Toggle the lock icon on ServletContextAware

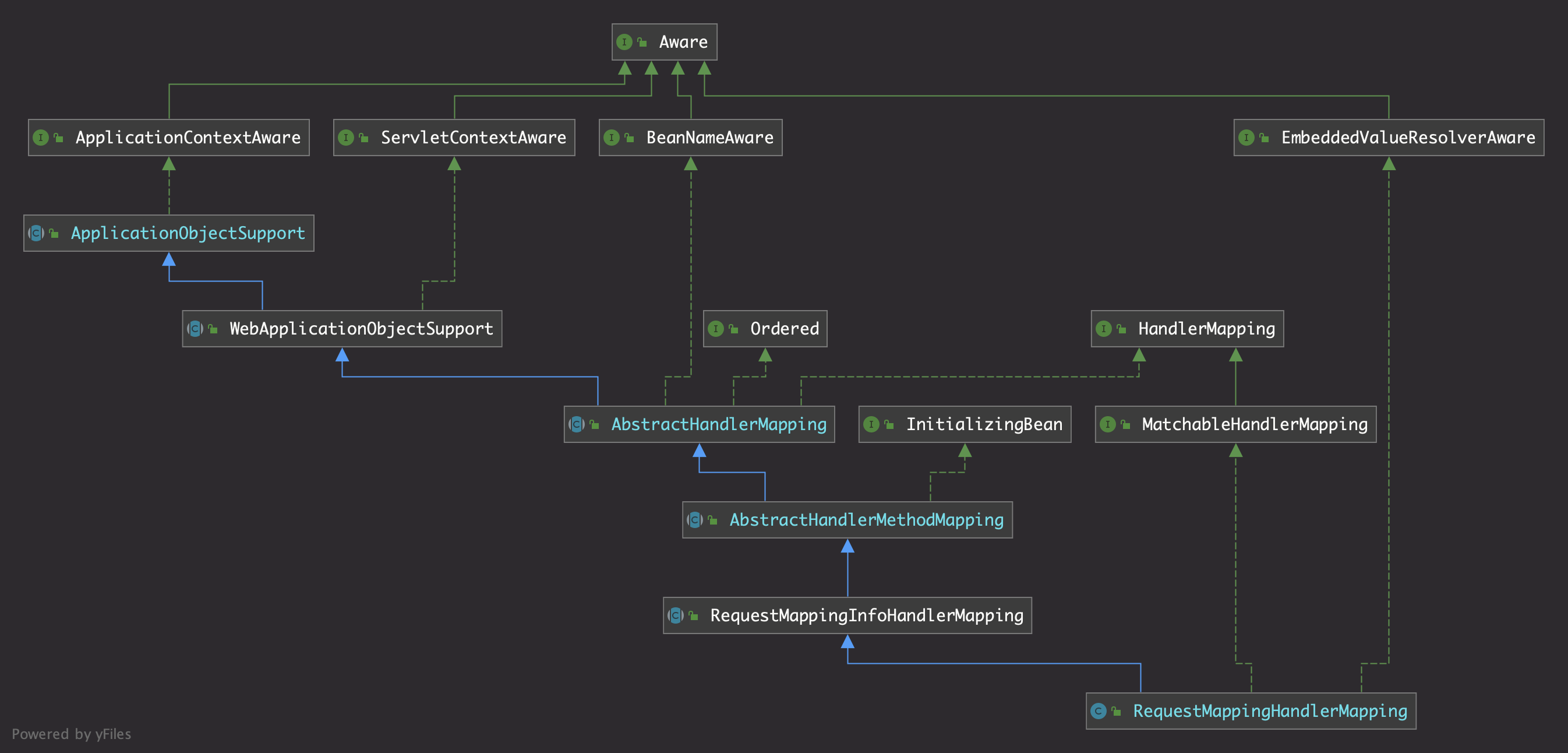click(x=365, y=138)
